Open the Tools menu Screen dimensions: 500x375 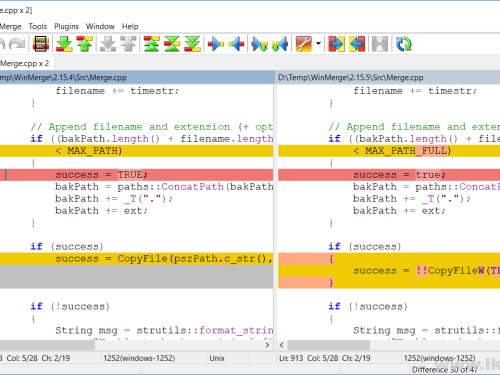point(38,26)
